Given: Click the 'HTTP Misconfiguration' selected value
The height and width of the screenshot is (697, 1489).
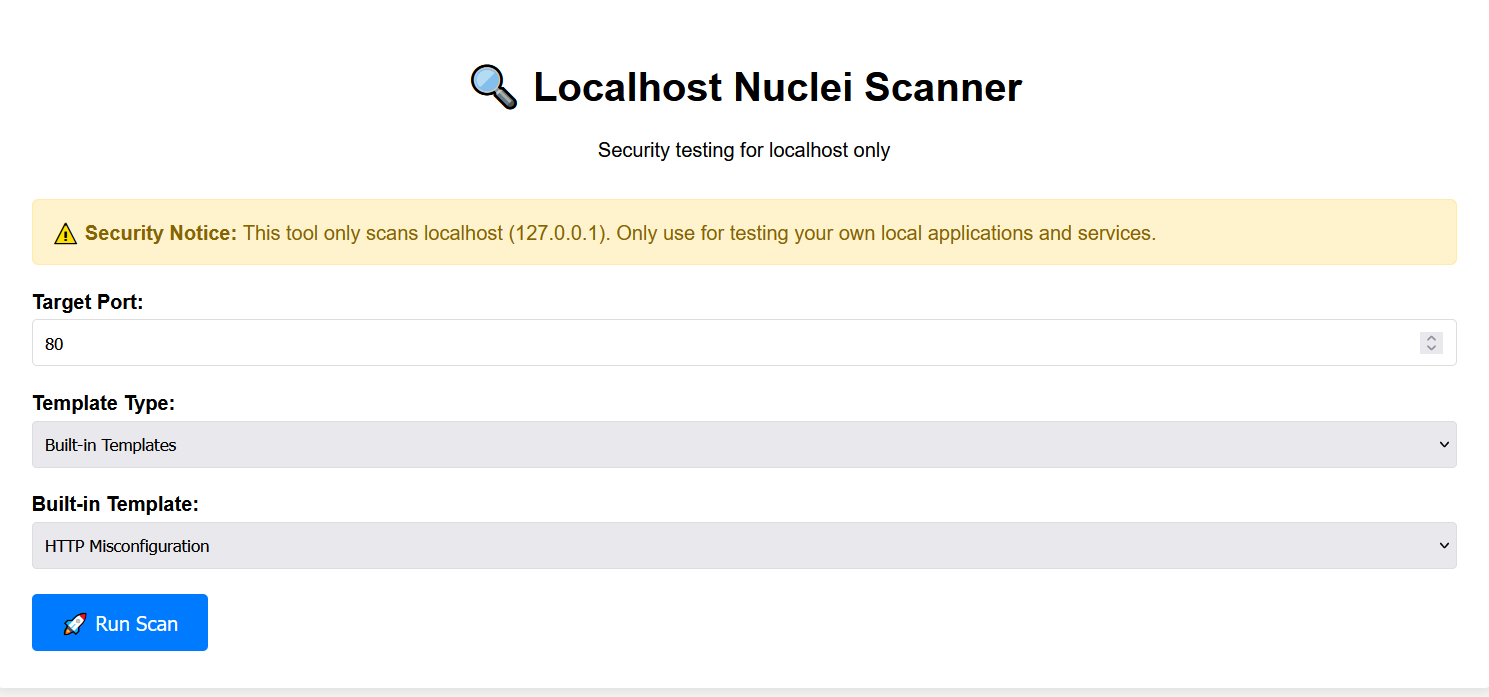Looking at the screenshot, I should (127, 546).
